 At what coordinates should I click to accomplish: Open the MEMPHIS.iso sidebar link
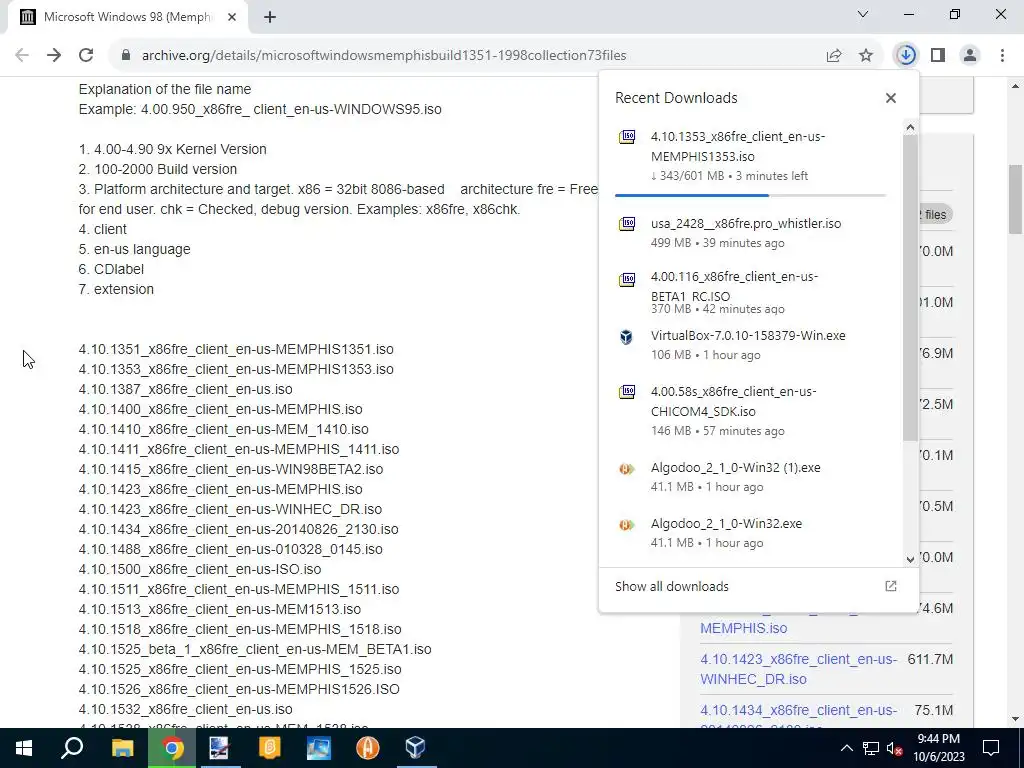coord(743,628)
